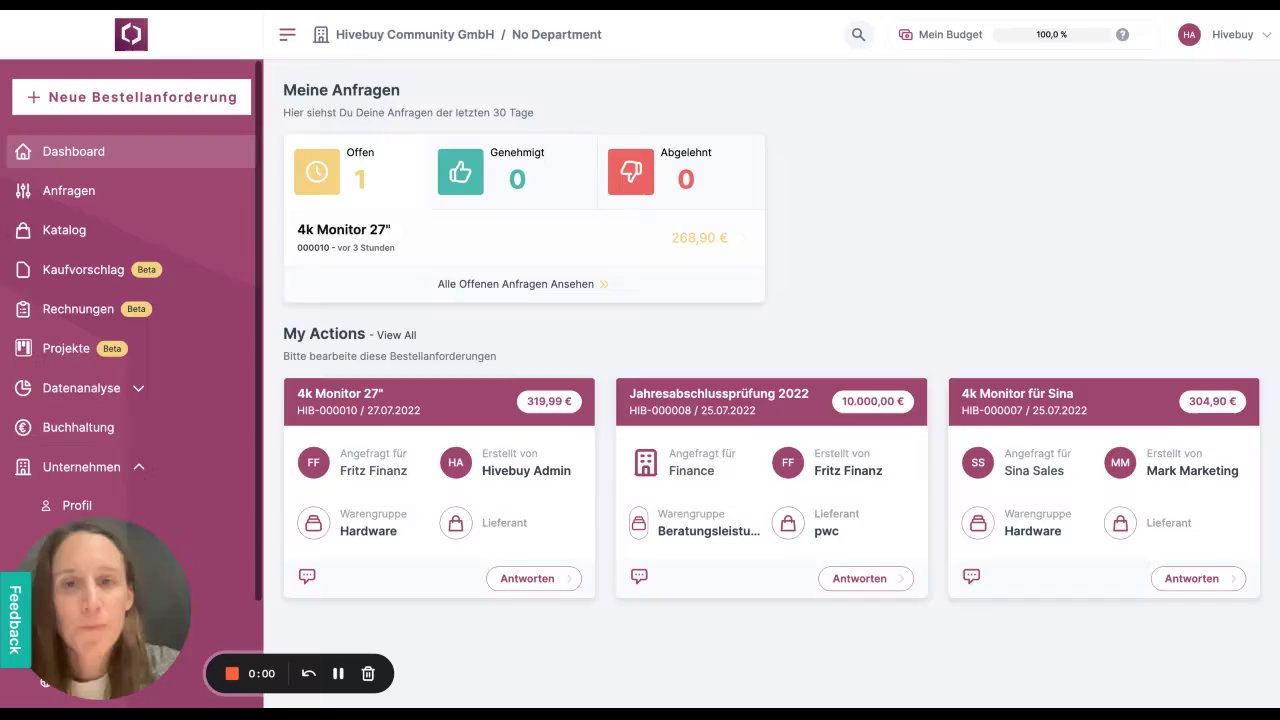
Task: Open comments on Jahresabschlussprüfung 2022 card
Action: pyautogui.click(x=639, y=576)
